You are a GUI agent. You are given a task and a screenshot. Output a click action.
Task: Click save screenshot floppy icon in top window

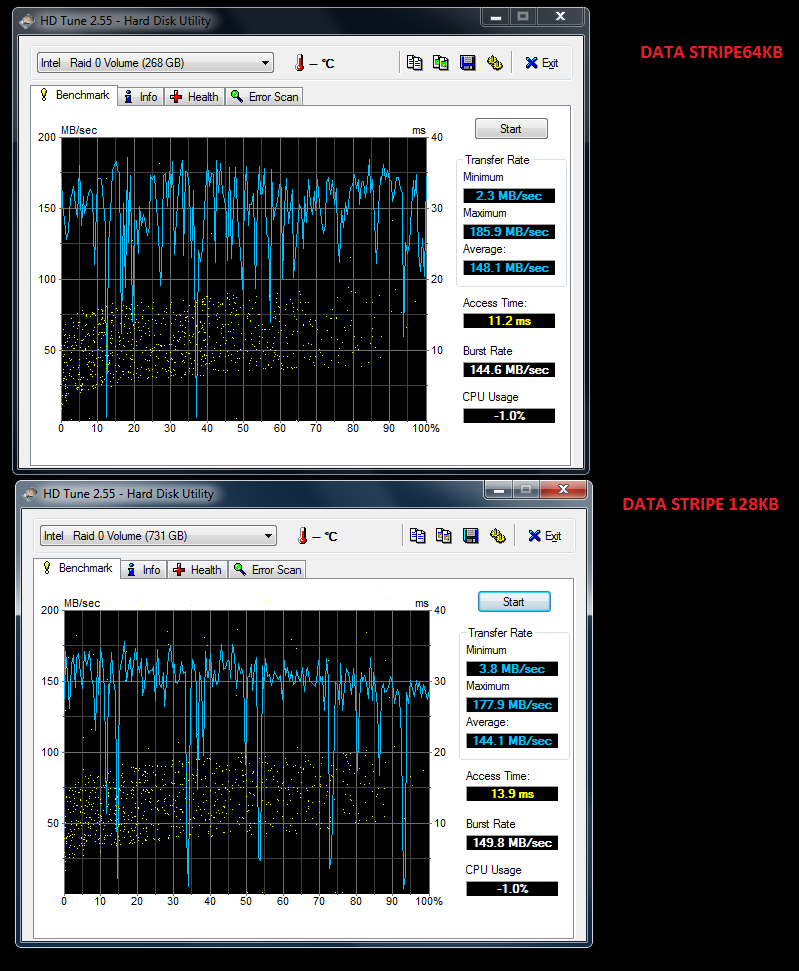click(467, 63)
